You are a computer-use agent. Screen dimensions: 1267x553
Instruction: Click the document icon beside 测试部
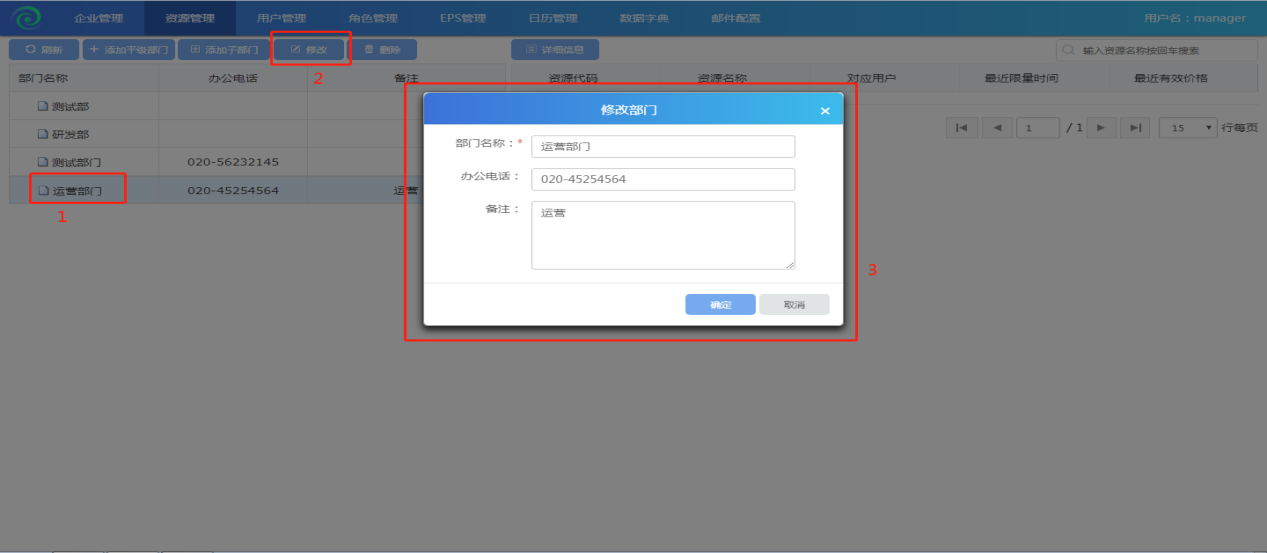click(x=43, y=106)
